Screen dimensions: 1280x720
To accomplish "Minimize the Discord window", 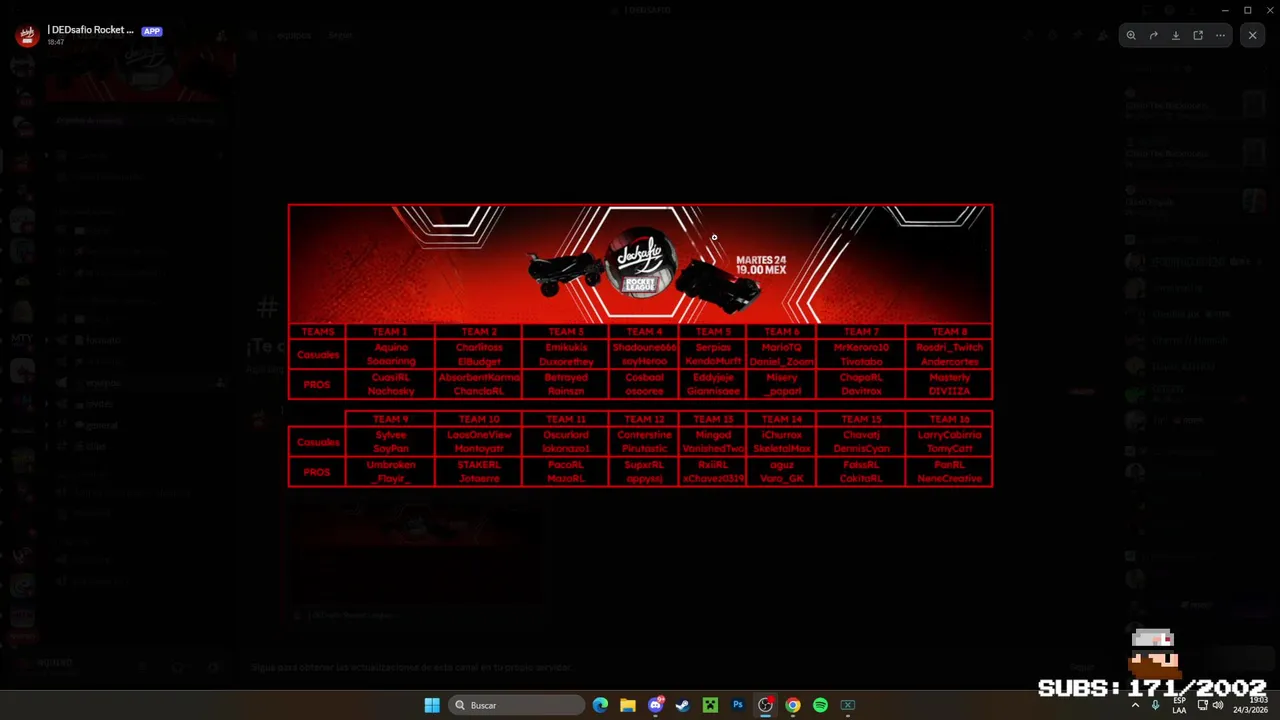I will [x=1225, y=10].
